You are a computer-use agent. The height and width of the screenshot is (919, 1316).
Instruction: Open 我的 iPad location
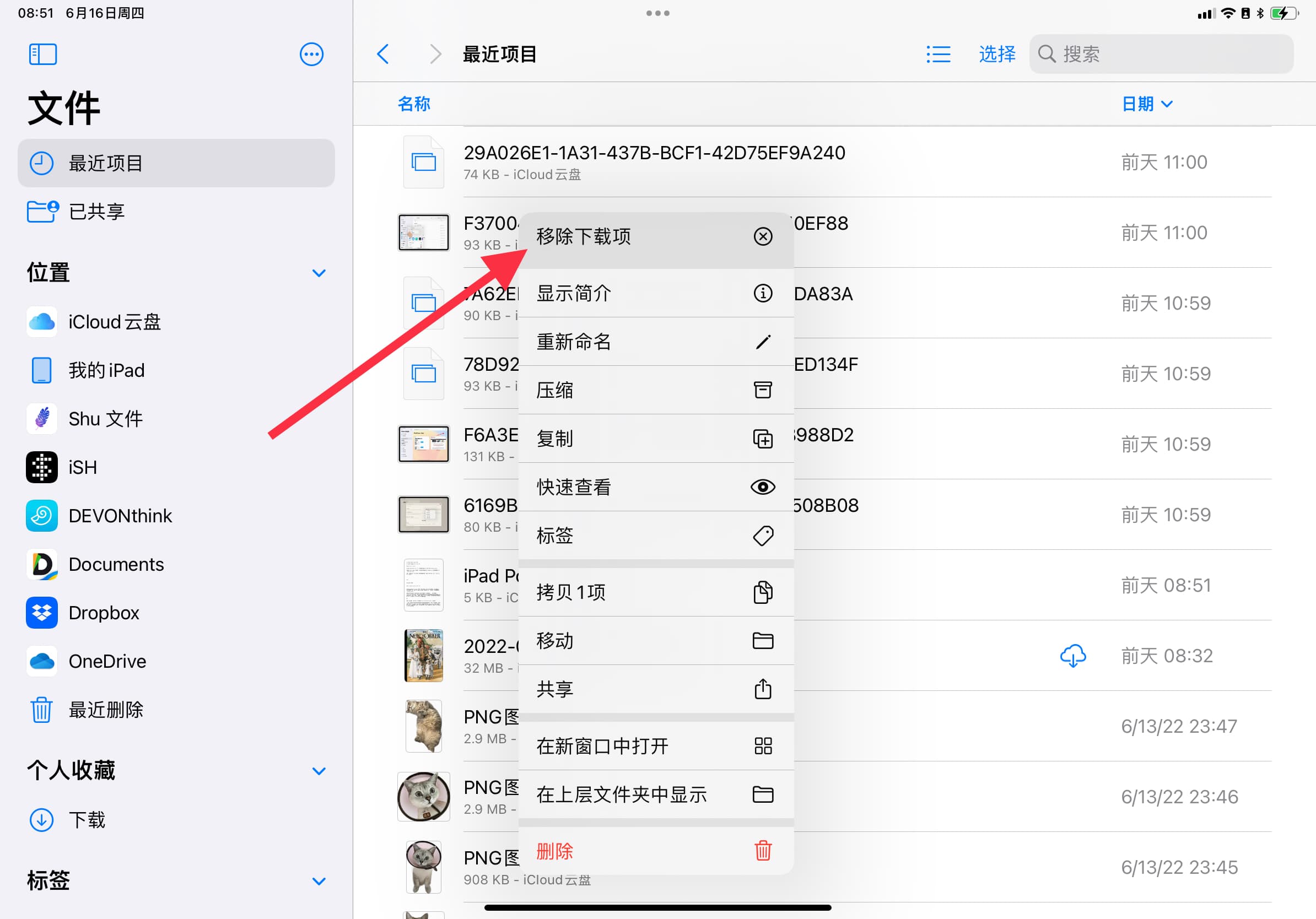point(176,370)
